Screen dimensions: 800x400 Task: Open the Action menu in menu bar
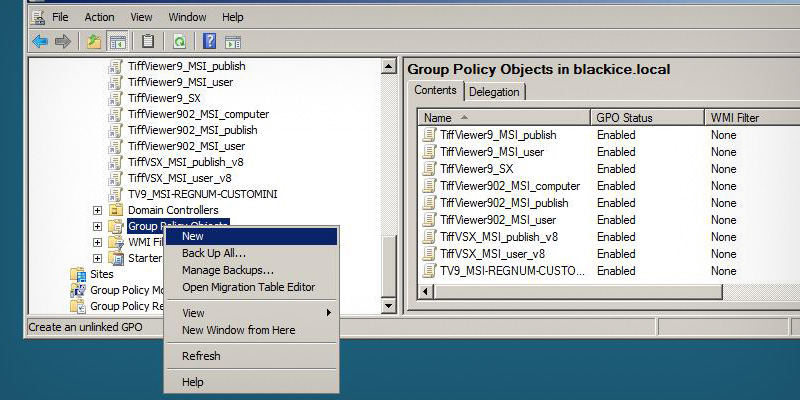click(x=99, y=17)
